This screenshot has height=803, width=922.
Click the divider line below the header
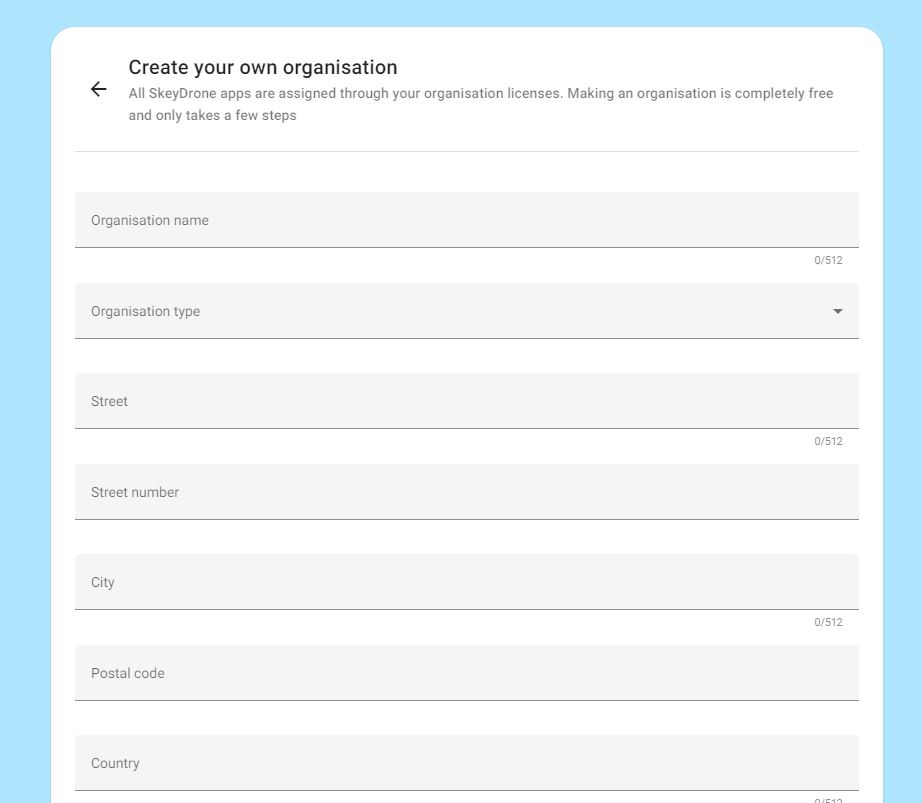466,152
